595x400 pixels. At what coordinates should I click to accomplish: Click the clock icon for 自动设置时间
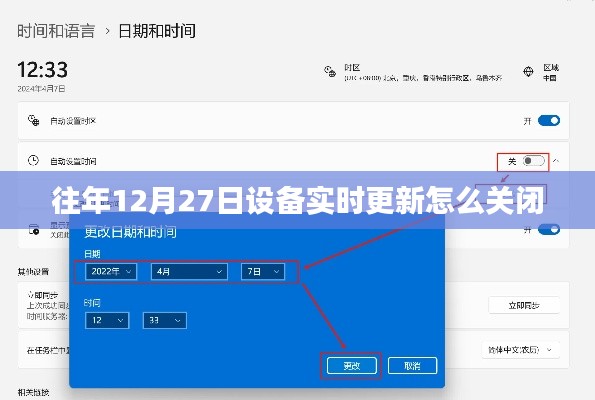[x=33, y=161]
